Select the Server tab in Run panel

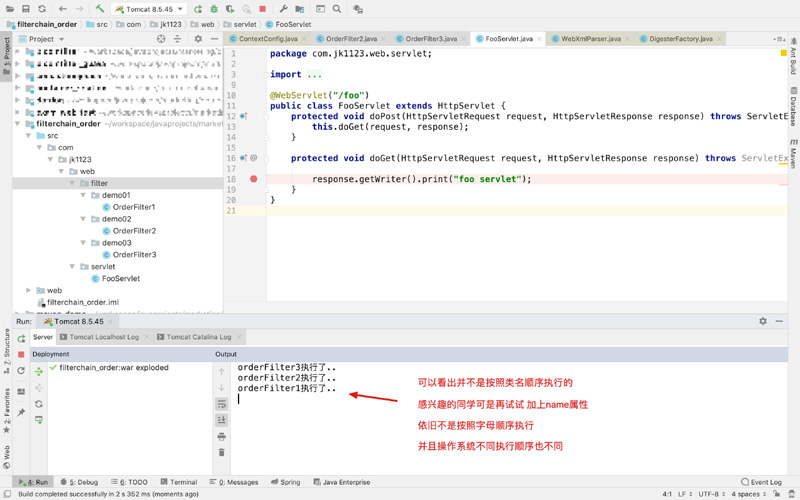tap(43, 337)
